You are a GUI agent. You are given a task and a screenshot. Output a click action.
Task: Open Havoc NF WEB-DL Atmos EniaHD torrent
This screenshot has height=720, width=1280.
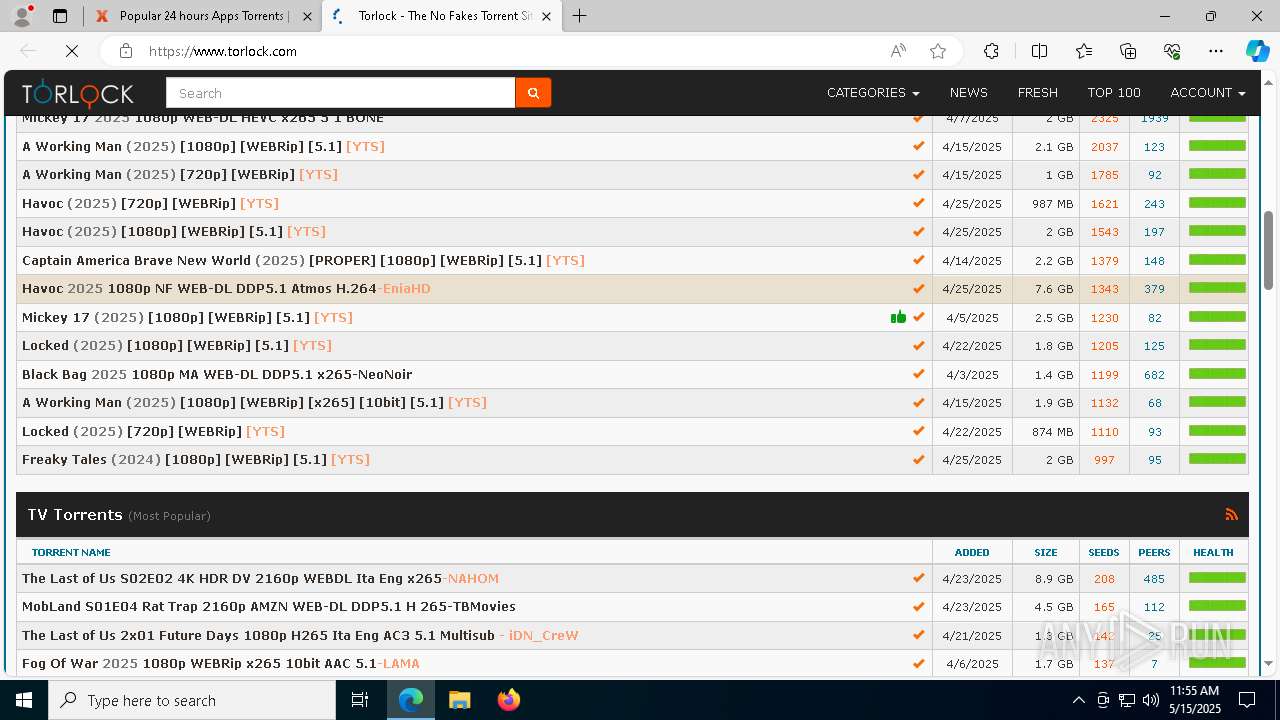click(226, 289)
